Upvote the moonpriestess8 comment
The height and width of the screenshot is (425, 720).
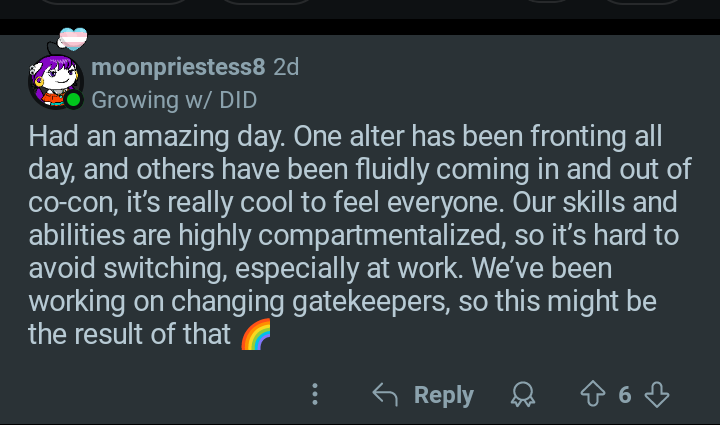596,395
